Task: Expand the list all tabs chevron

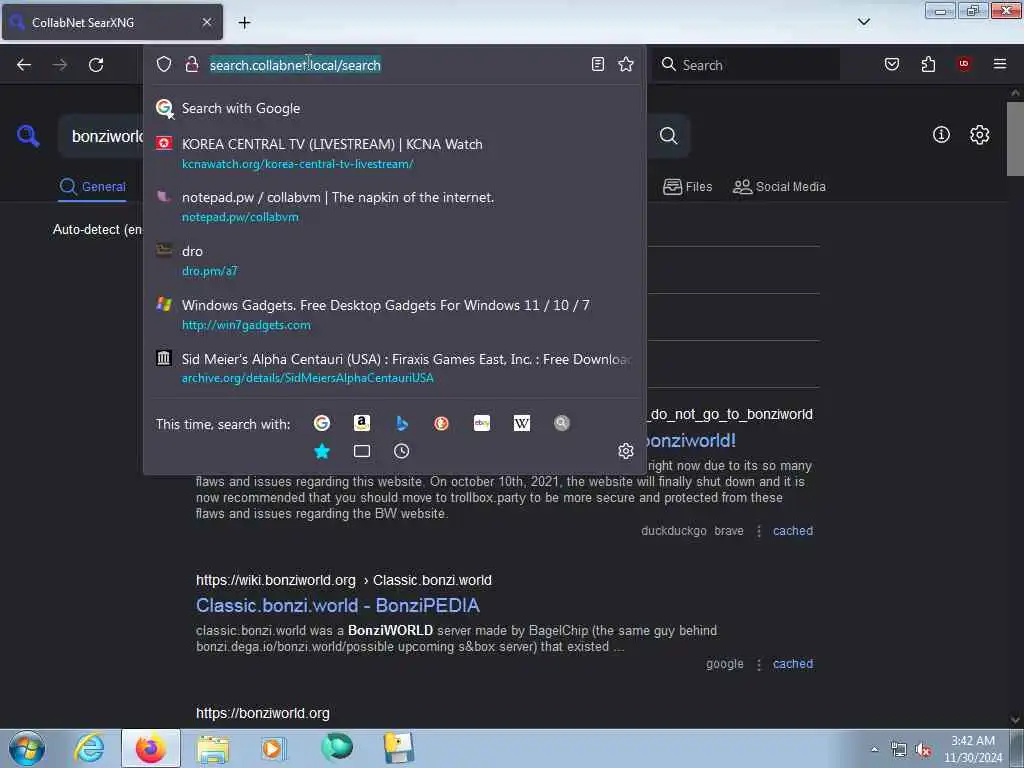Action: click(x=863, y=22)
